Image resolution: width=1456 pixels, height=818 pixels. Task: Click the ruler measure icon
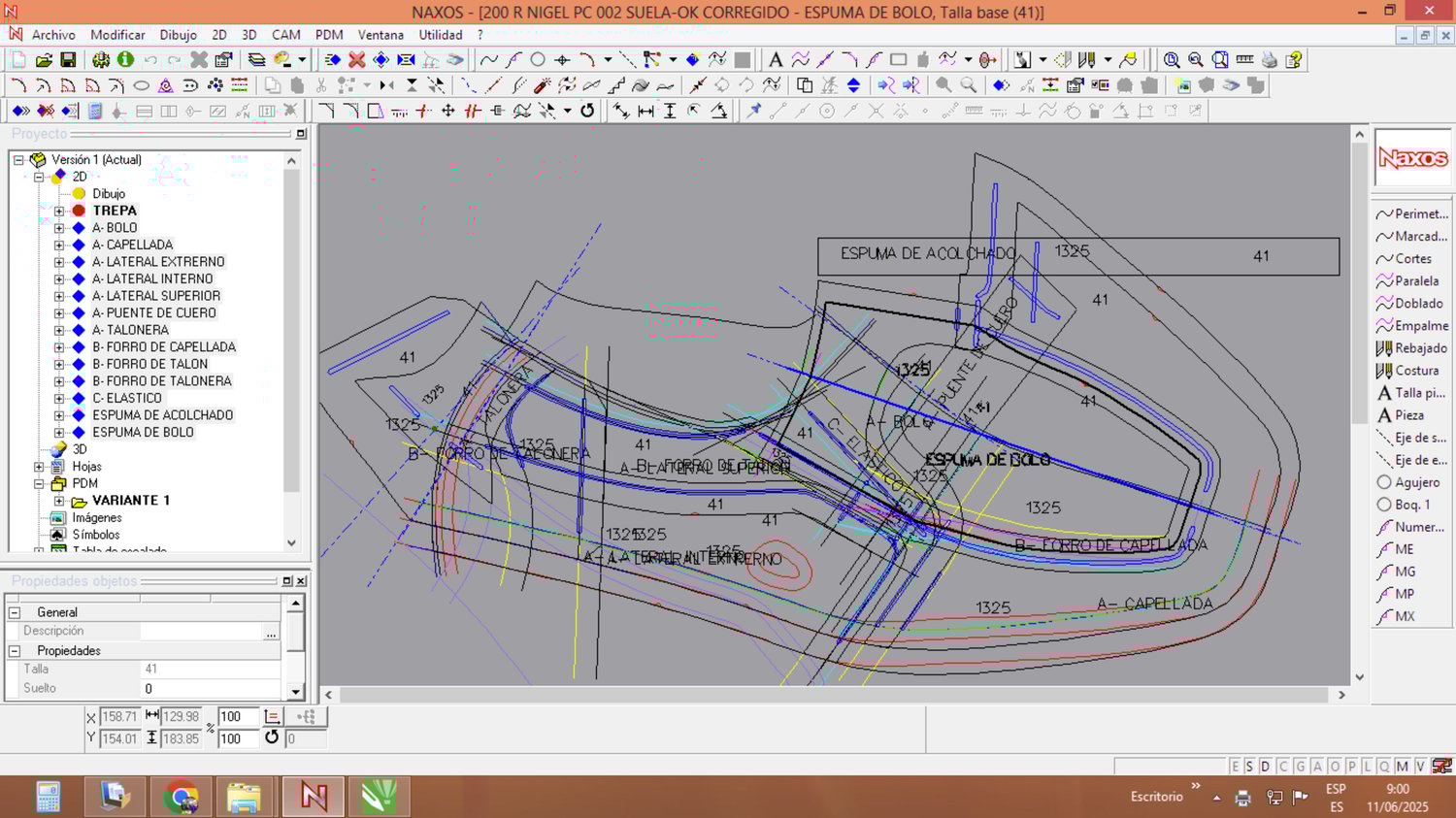1245,60
